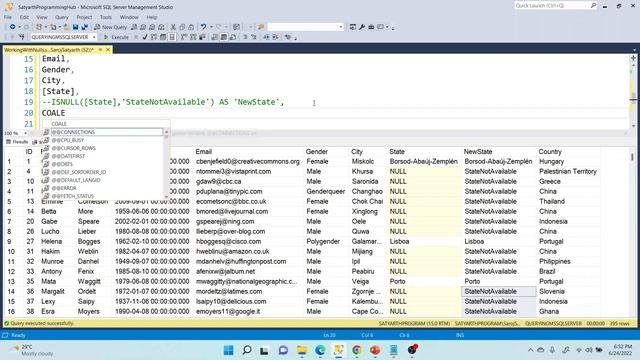This screenshot has height=360, width=640.
Task: Click the Comment out selected lines icon
Action: 245,37
